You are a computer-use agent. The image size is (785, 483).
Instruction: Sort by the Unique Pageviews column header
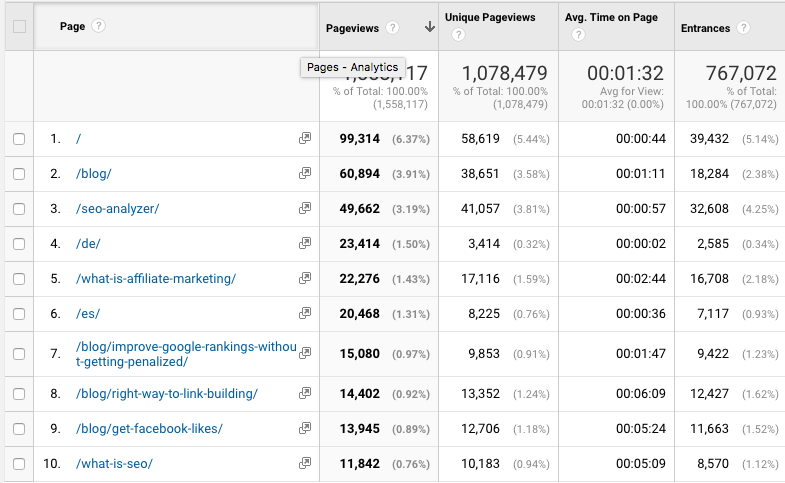[x=490, y=17]
